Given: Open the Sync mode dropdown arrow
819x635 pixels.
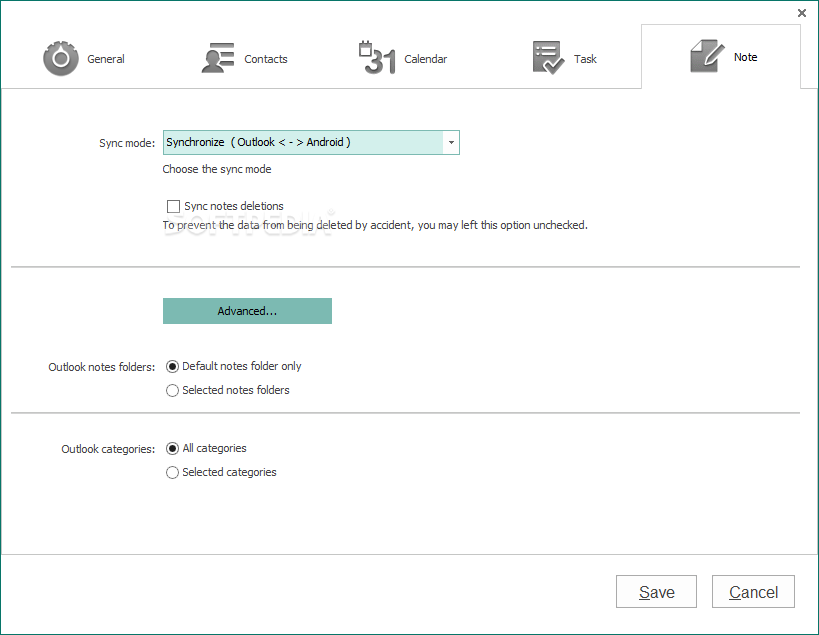Looking at the screenshot, I should (451, 143).
